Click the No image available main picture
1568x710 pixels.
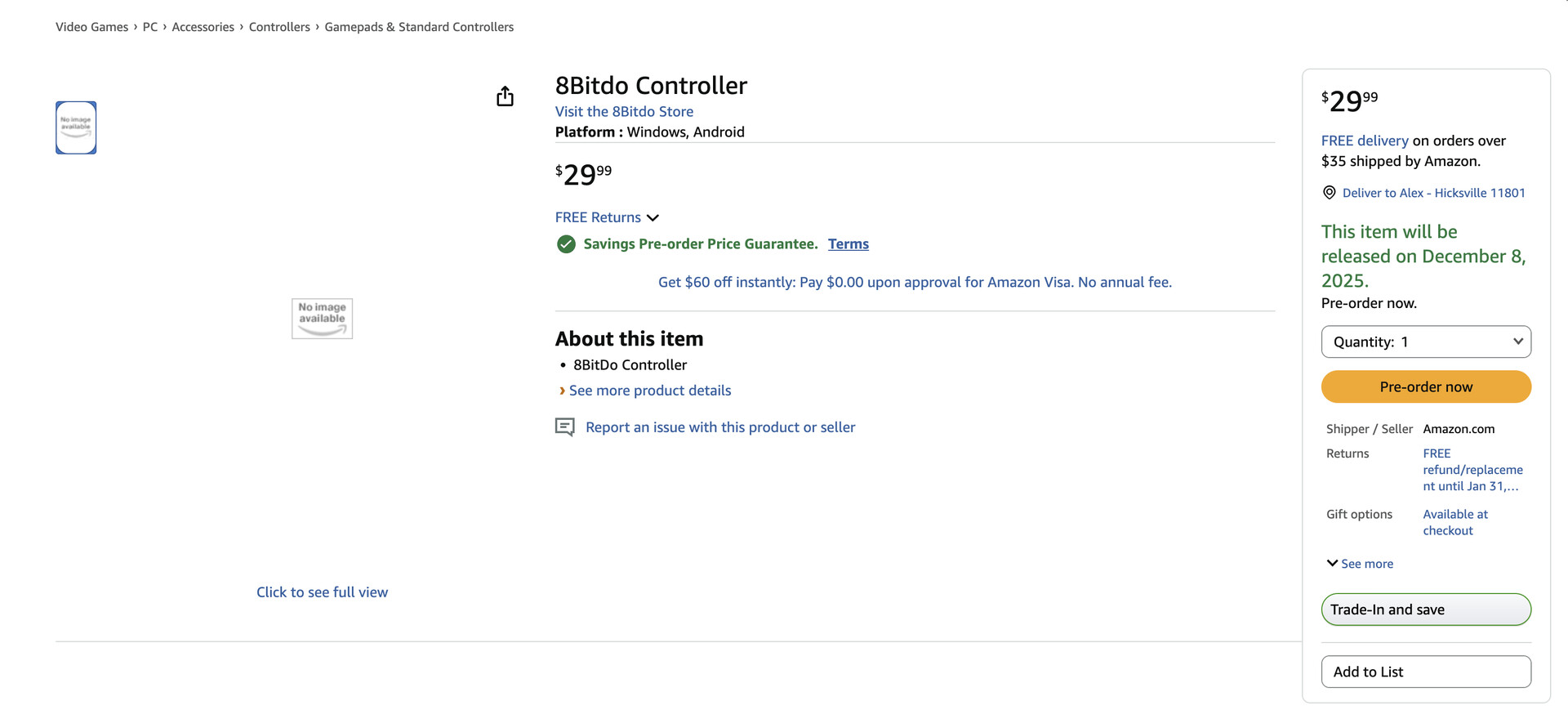point(322,319)
